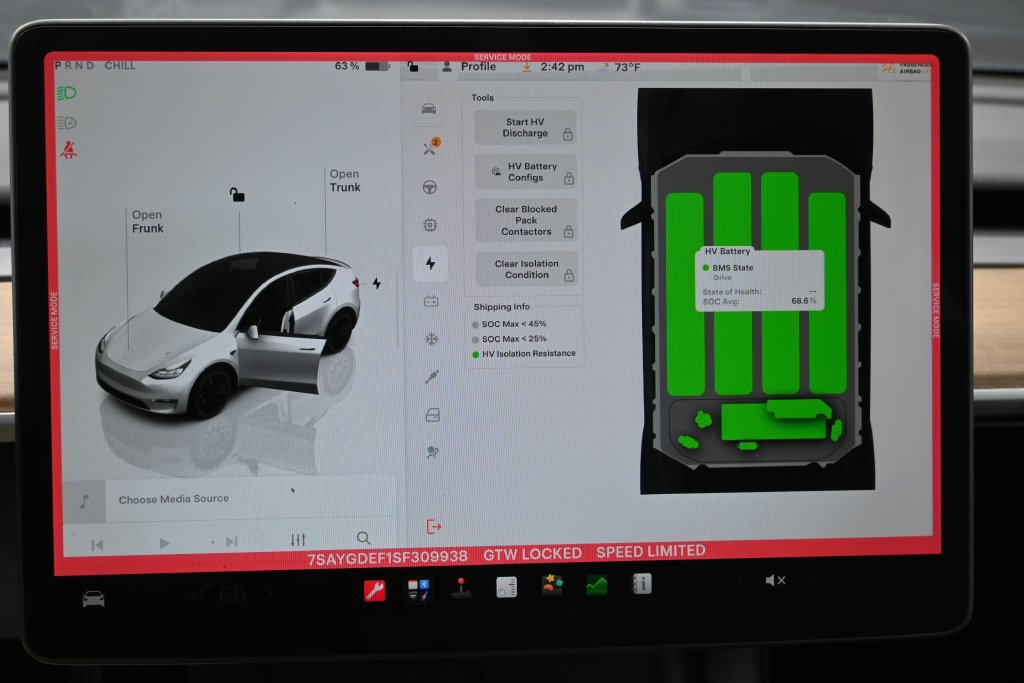This screenshot has height=683, width=1024.
Task: Skip to next track
Action: tap(231, 541)
